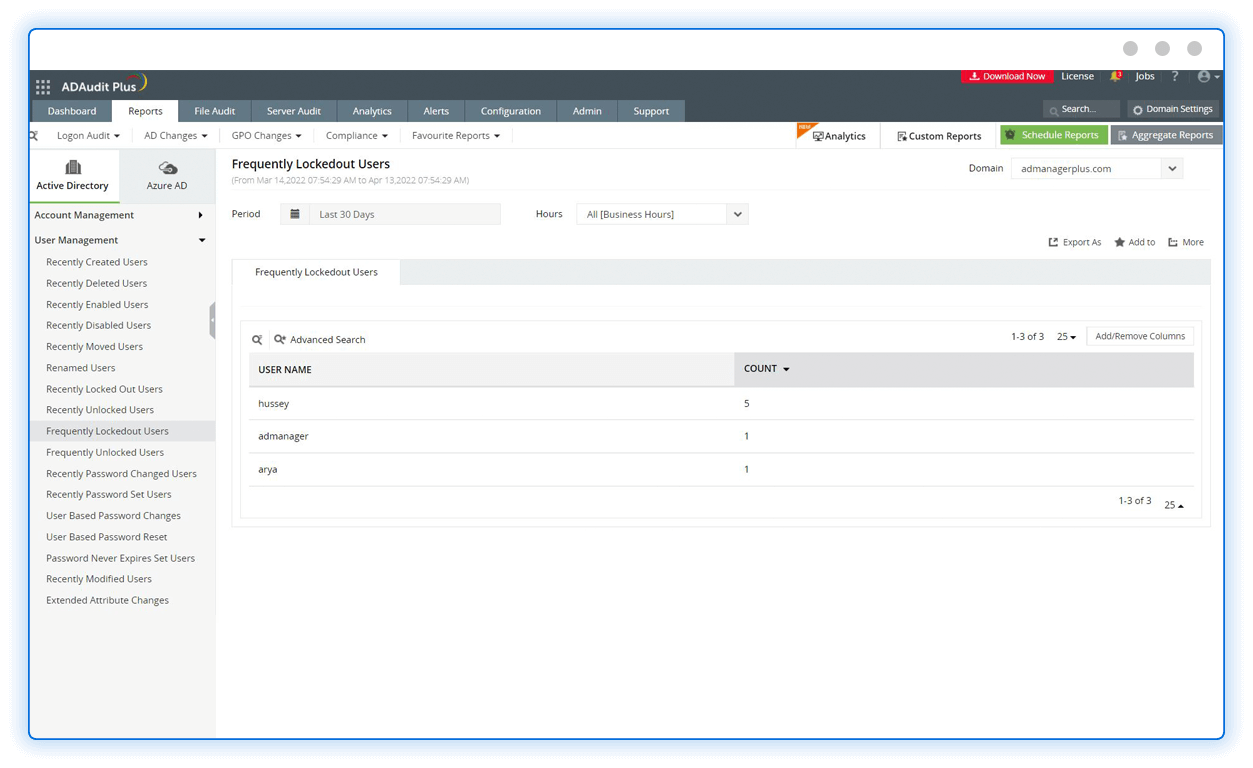Click the Add/Remove Columns button
This screenshot has height=768, width=1253.
(x=1139, y=335)
